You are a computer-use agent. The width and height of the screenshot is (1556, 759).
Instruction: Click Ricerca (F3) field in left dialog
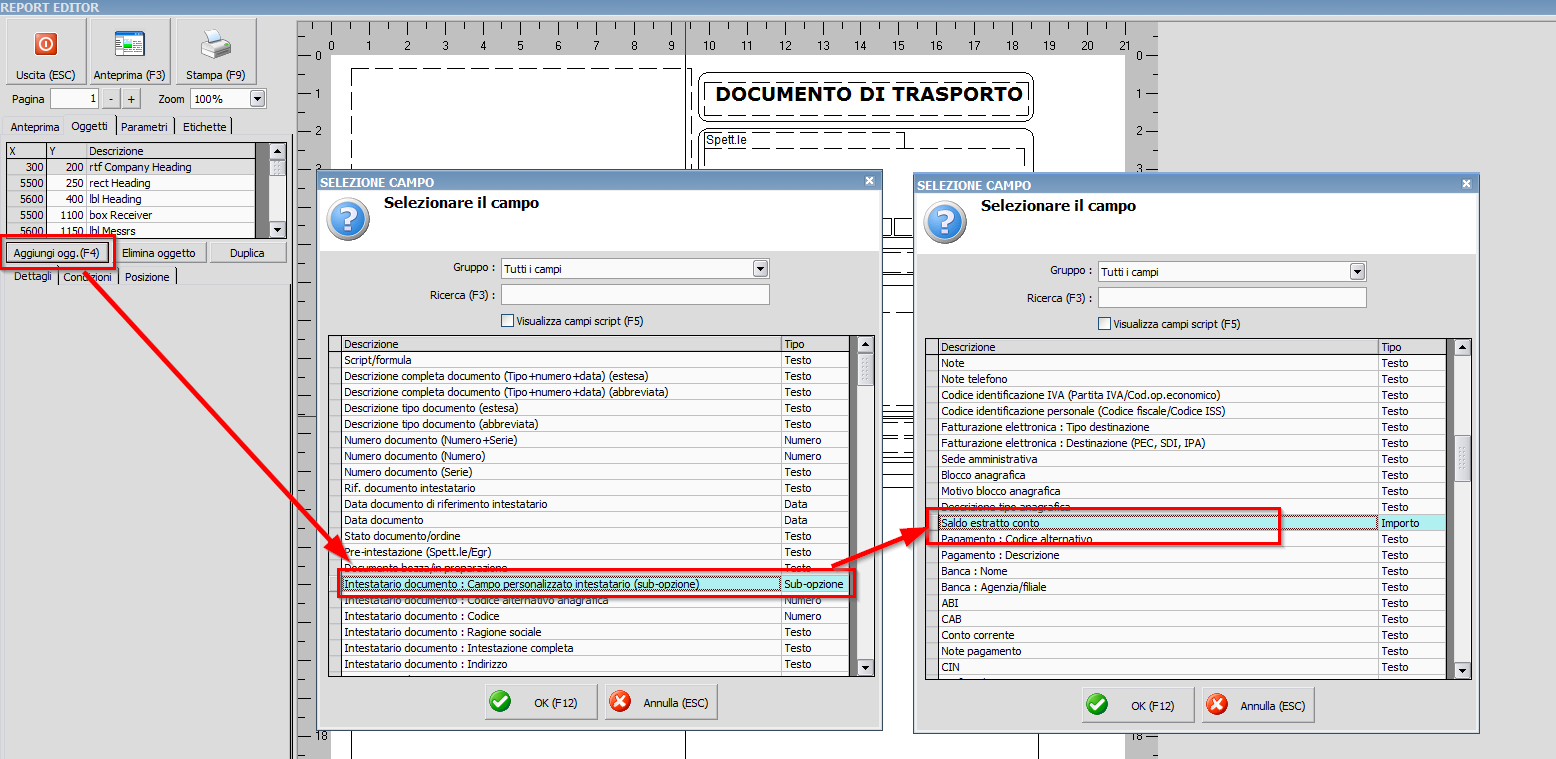click(635, 294)
